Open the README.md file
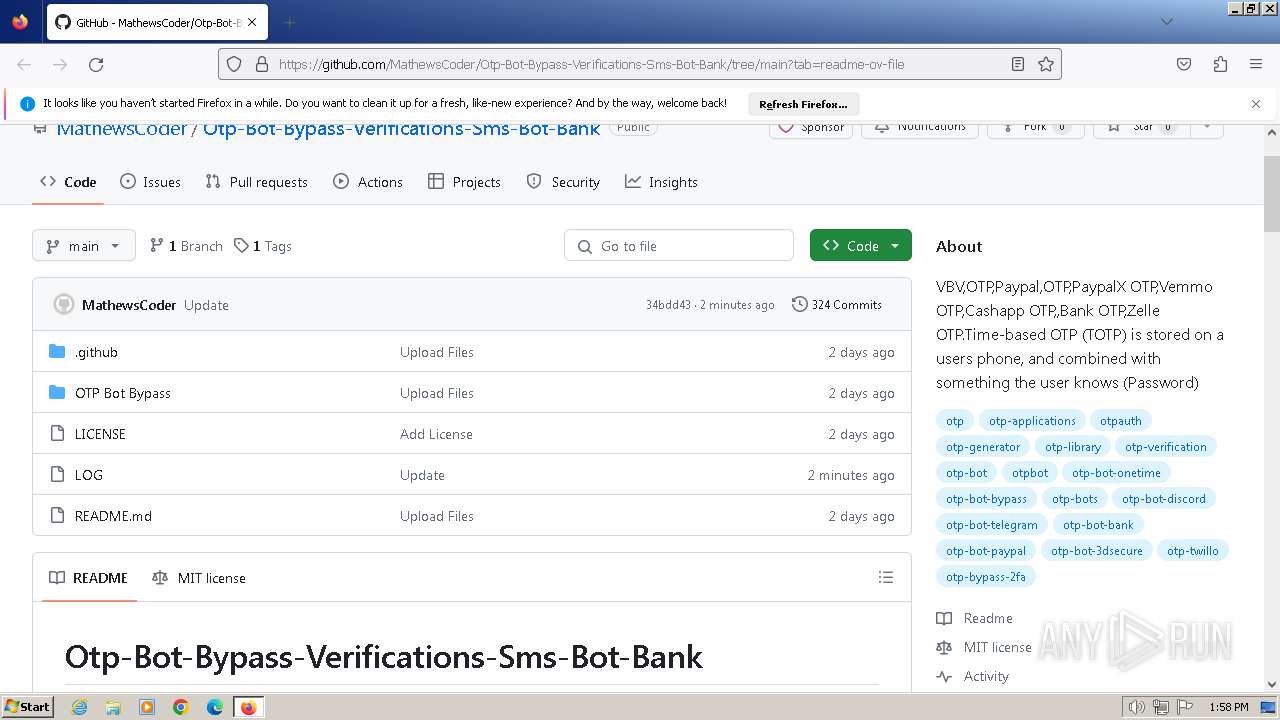 click(x=113, y=516)
